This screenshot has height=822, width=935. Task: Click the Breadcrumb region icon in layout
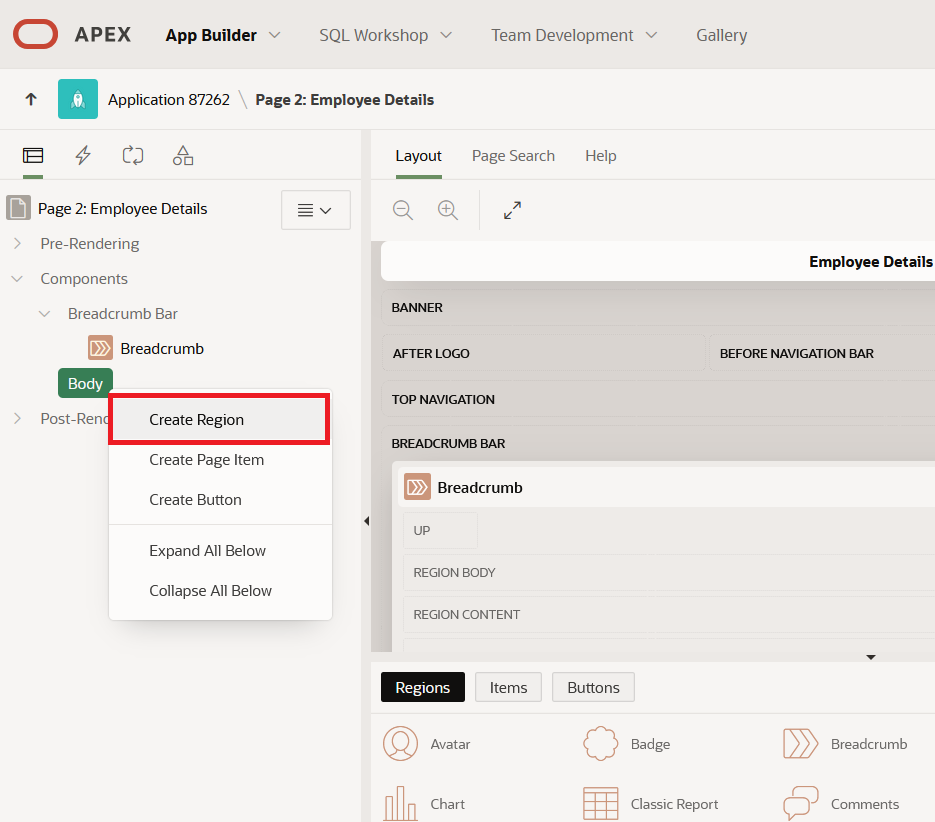417,487
